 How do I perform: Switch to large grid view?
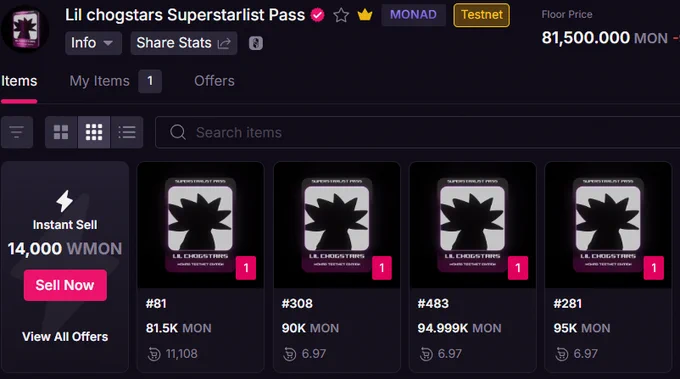[x=61, y=132]
